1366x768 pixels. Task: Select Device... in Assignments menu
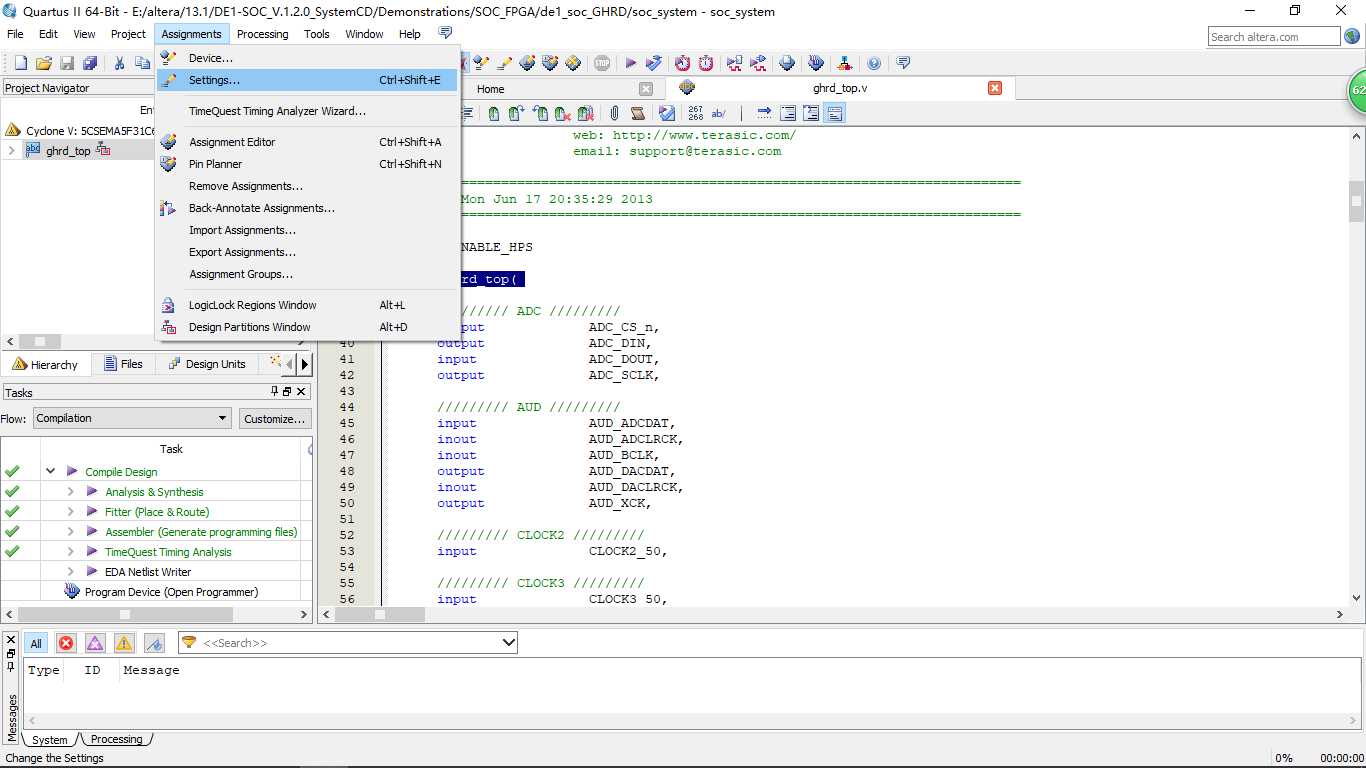[307, 58]
